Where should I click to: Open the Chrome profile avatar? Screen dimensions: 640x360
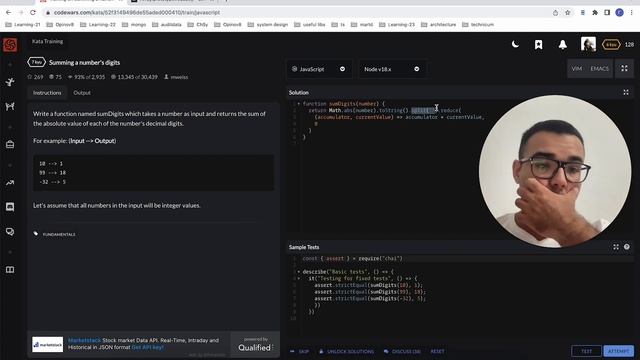point(619,13)
